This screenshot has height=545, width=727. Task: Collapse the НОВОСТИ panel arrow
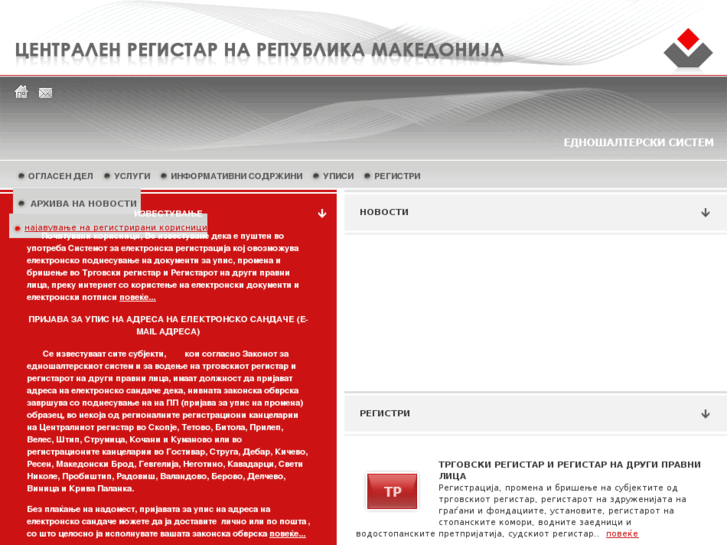[x=705, y=212]
